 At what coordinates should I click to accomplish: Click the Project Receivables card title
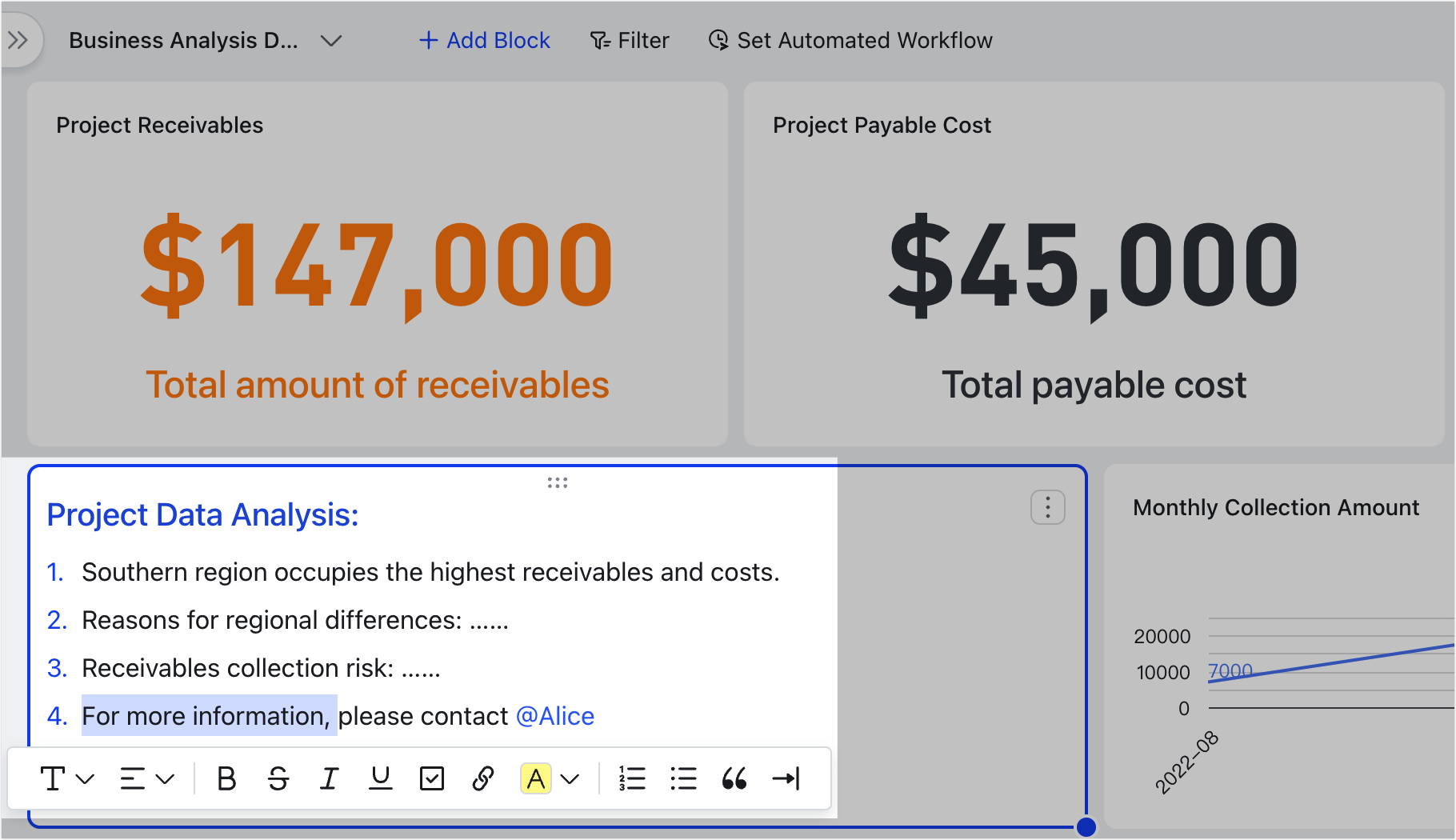coord(159,126)
